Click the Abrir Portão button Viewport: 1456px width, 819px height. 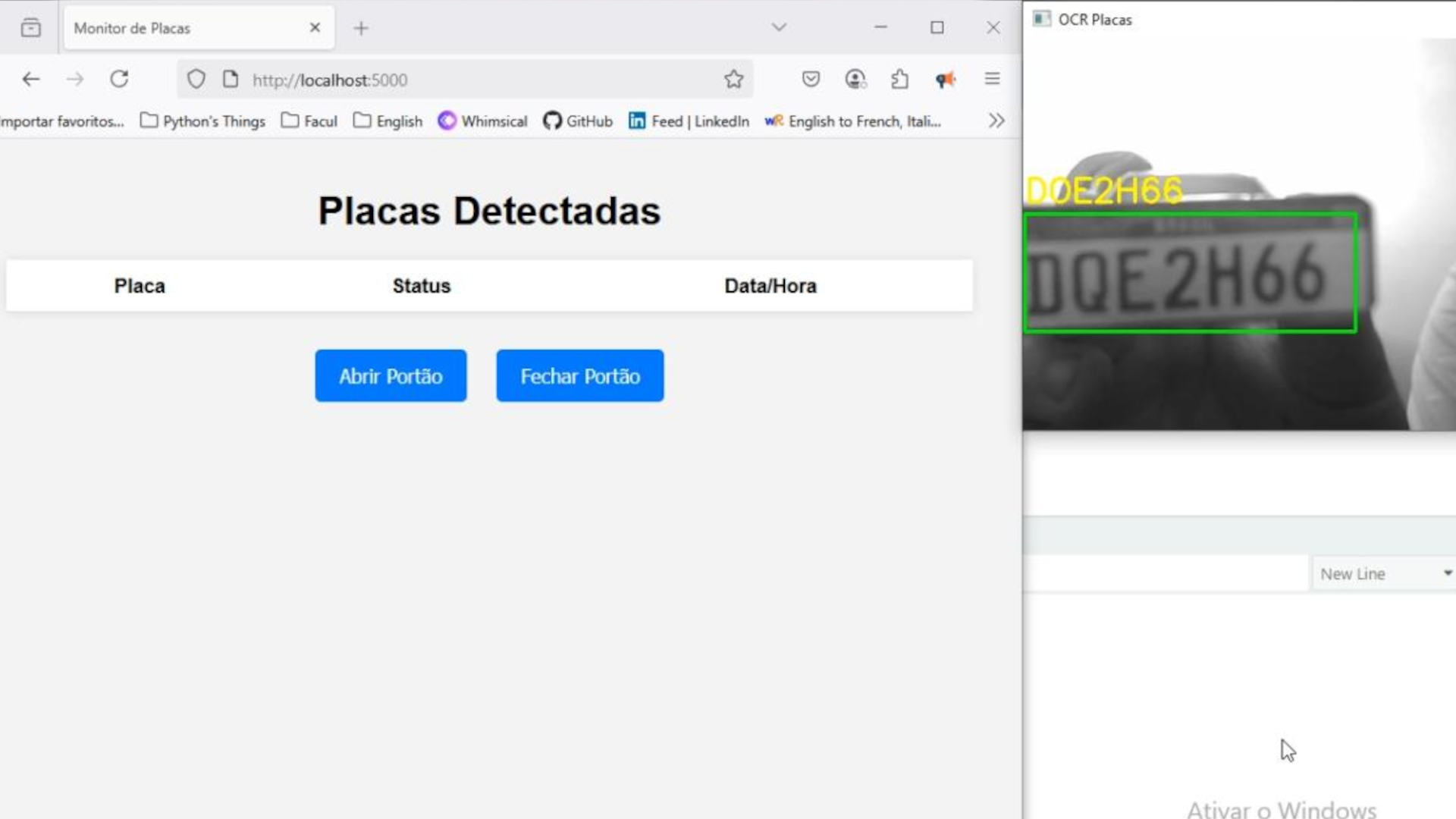(391, 375)
